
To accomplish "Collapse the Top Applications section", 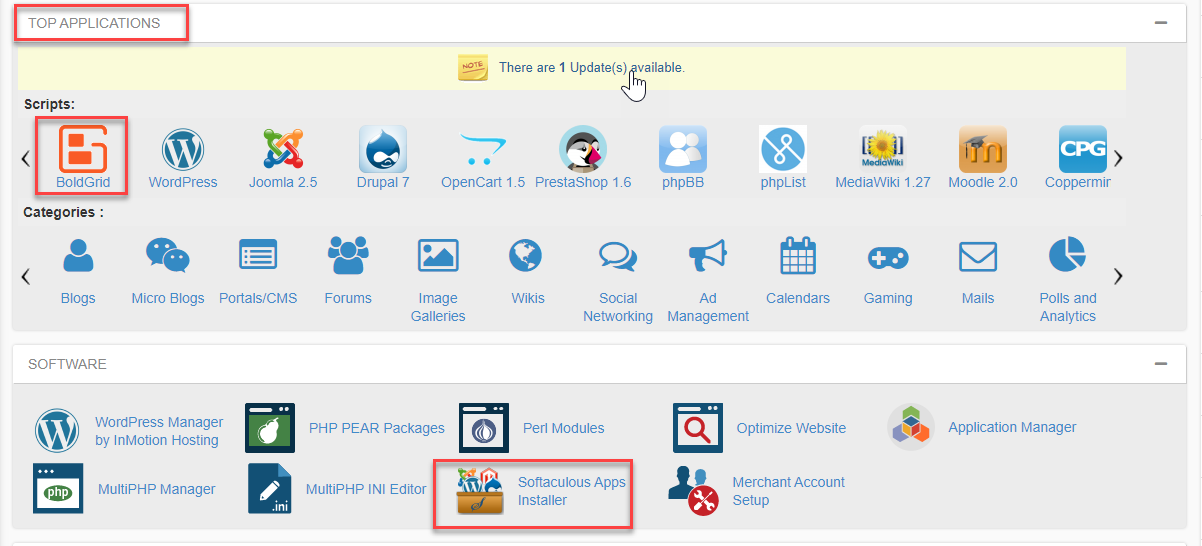I will (1161, 23).
